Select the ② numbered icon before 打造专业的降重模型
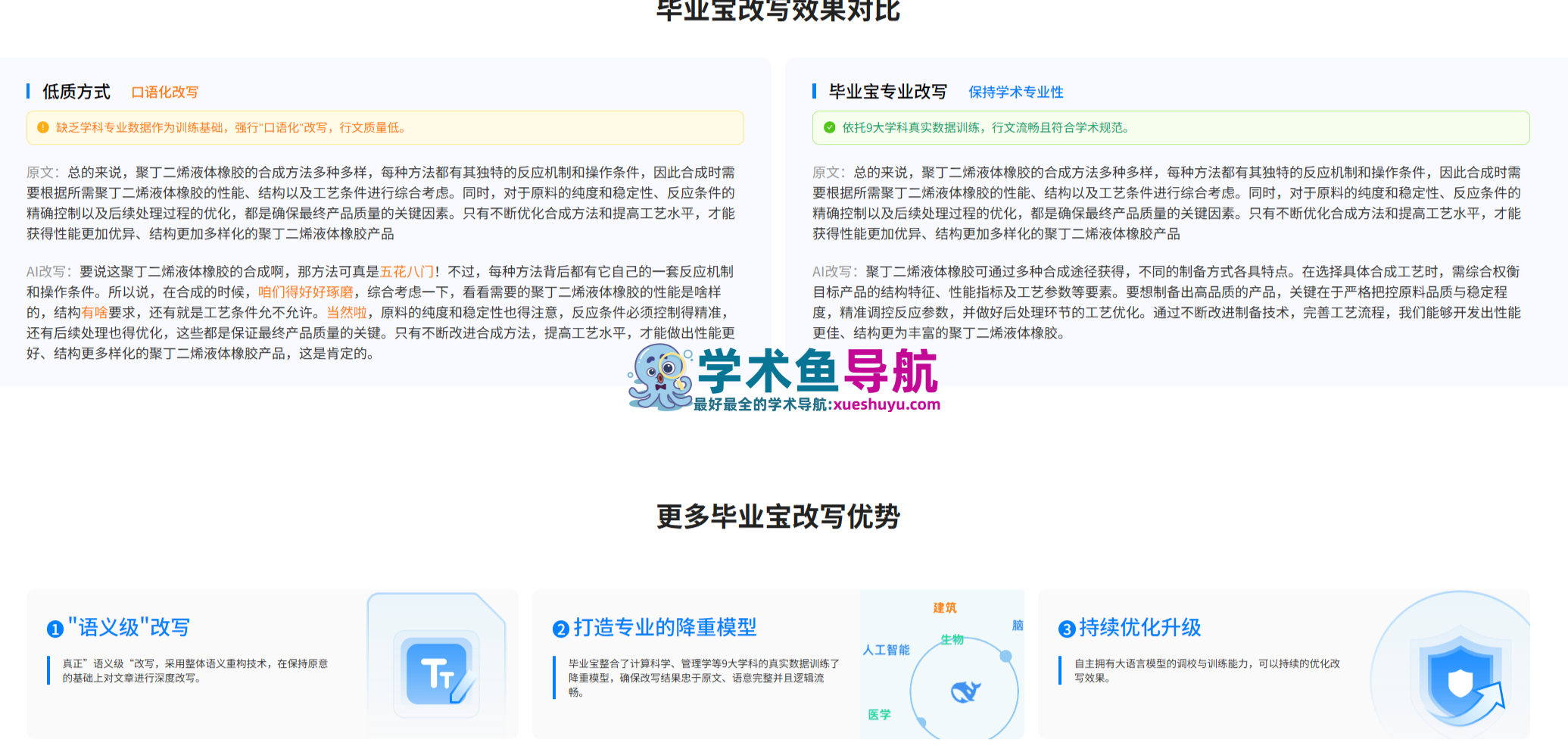The image size is (1568, 755). click(x=560, y=628)
